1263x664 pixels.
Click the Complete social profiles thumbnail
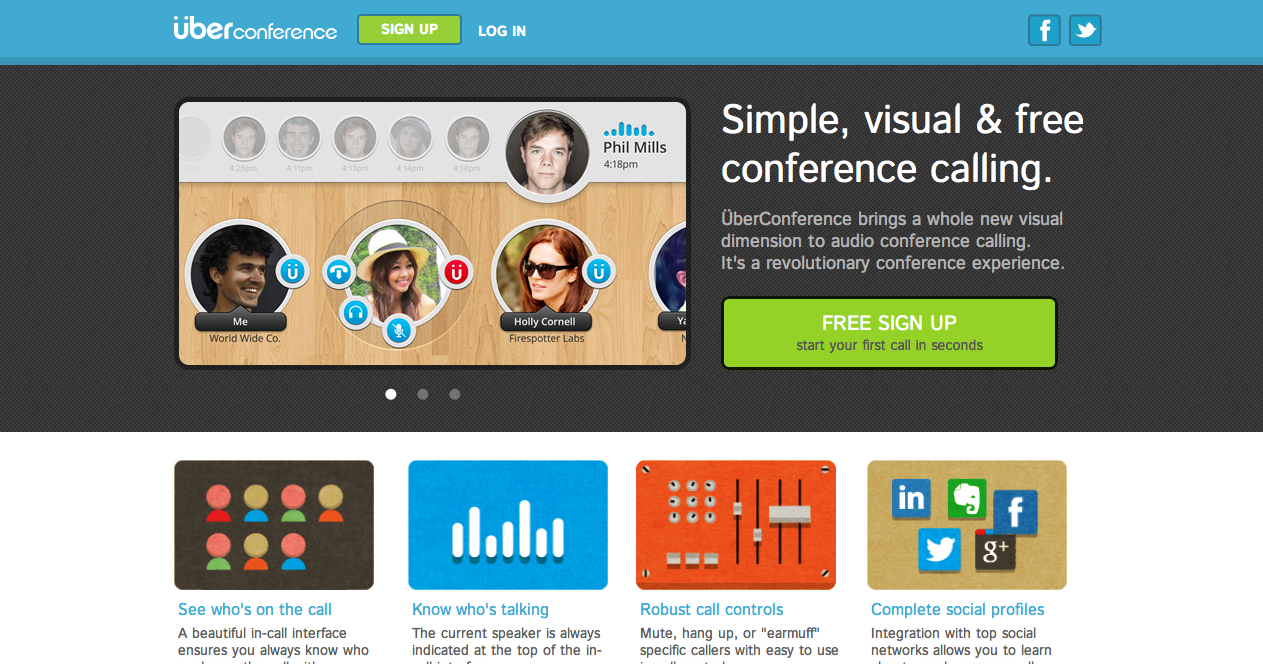pos(967,525)
